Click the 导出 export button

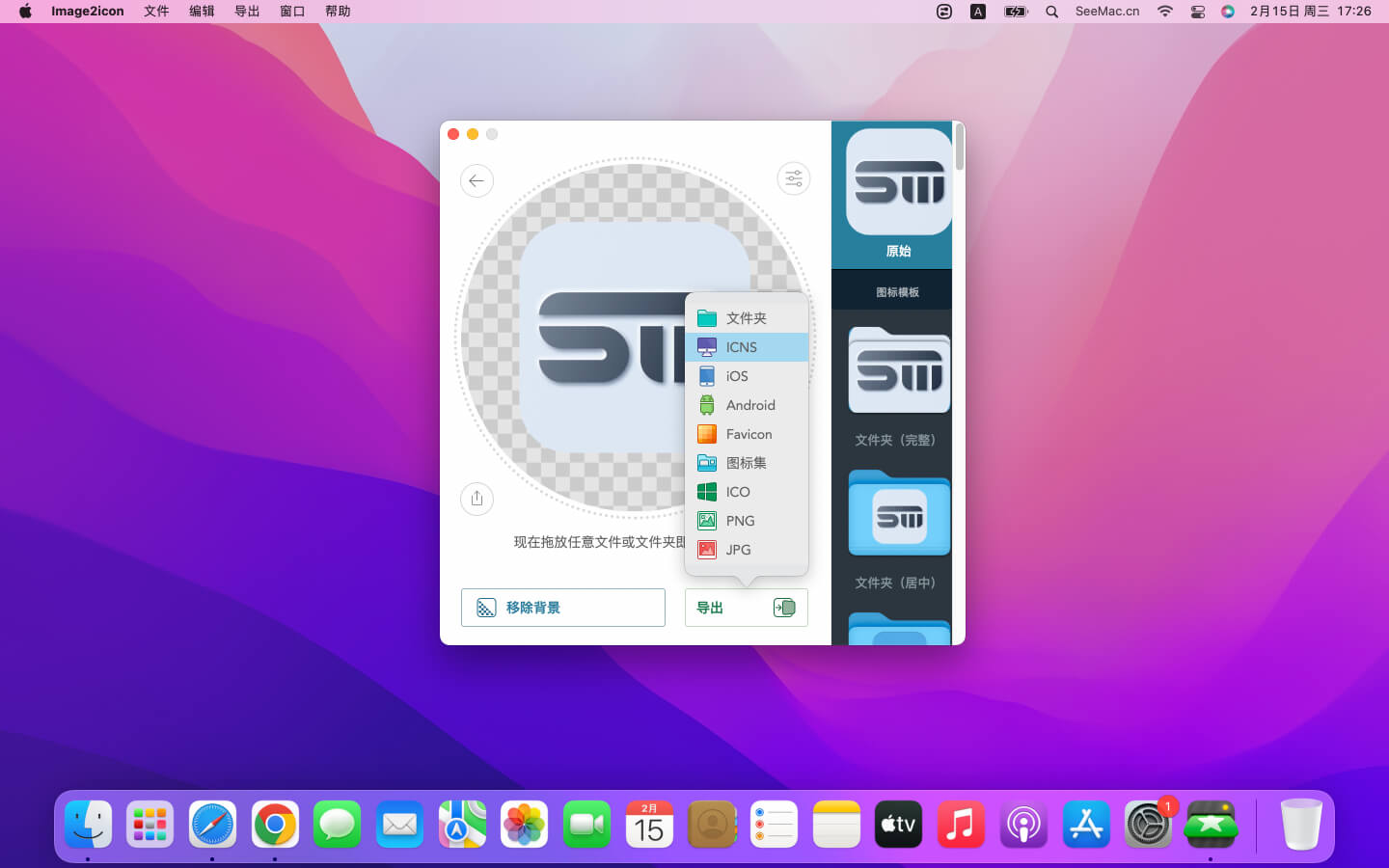point(746,608)
